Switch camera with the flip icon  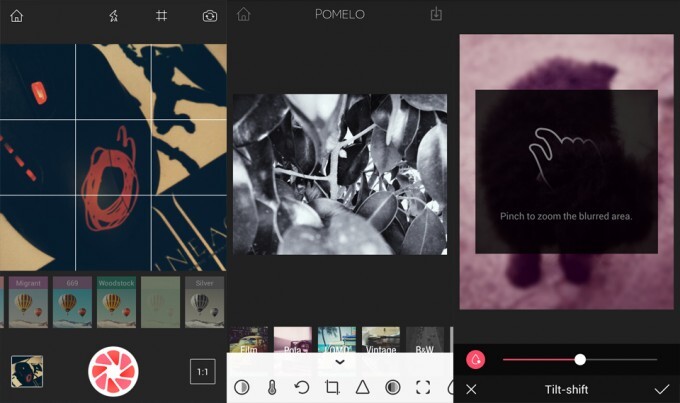coord(210,15)
